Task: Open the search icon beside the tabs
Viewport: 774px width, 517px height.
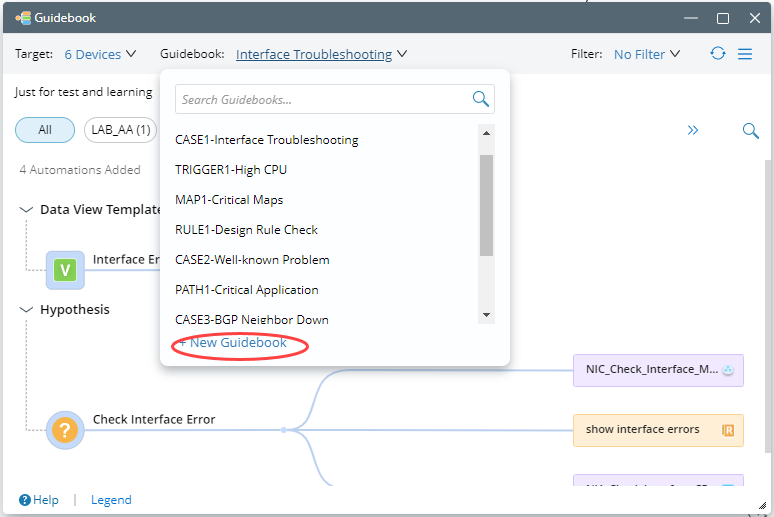Action: click(750, 130)
